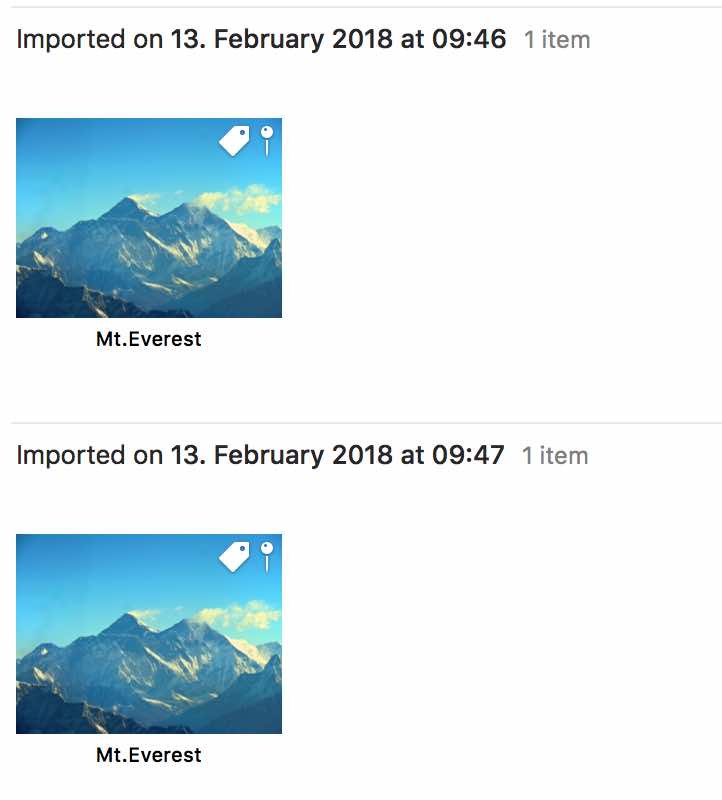This screenshot has width=722, height=800.
Task: Click the Mt.Everest title under the 09:47 photo
Action: click(148, 756)
